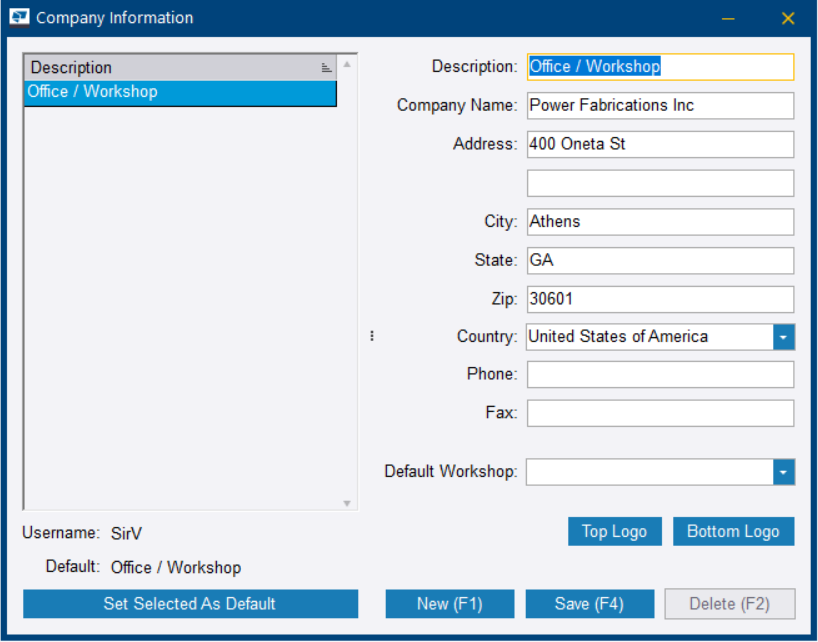Click the City field containing Athens
Image resolution: width=818 pixels, height=642 pixels.
pos(660,222)
